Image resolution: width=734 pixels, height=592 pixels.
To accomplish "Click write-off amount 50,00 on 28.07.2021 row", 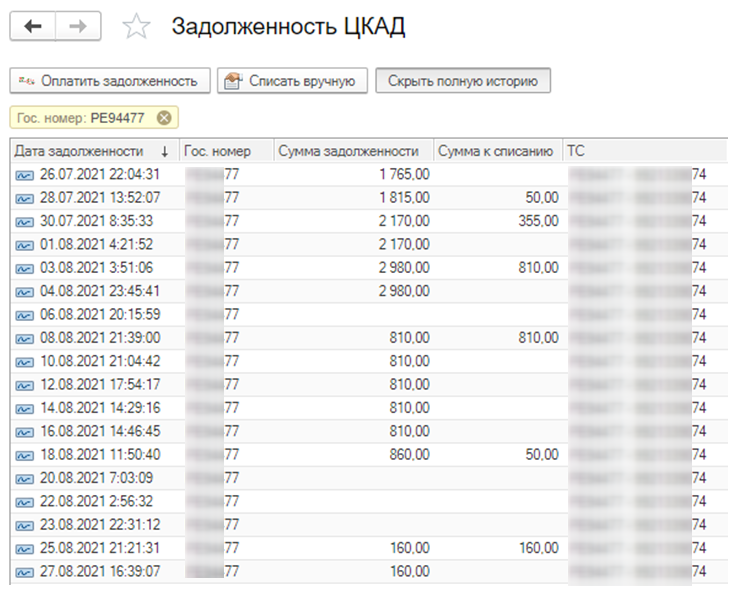I will [542, 197].
